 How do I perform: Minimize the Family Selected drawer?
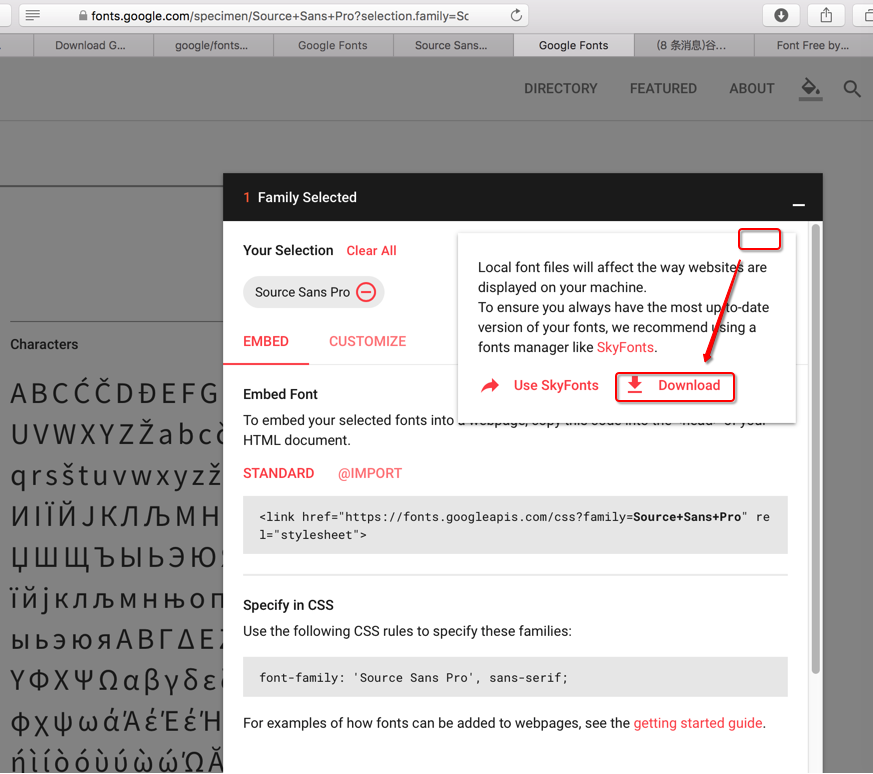click(798, 205)
